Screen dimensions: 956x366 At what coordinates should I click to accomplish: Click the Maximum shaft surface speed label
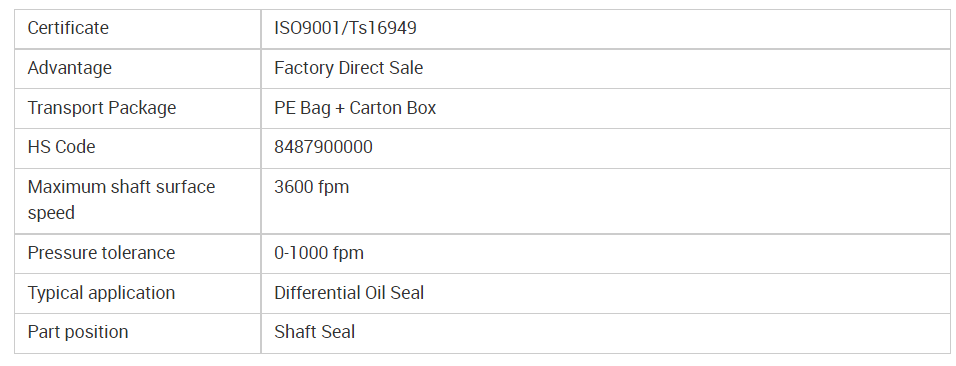[x=121, y=199]
